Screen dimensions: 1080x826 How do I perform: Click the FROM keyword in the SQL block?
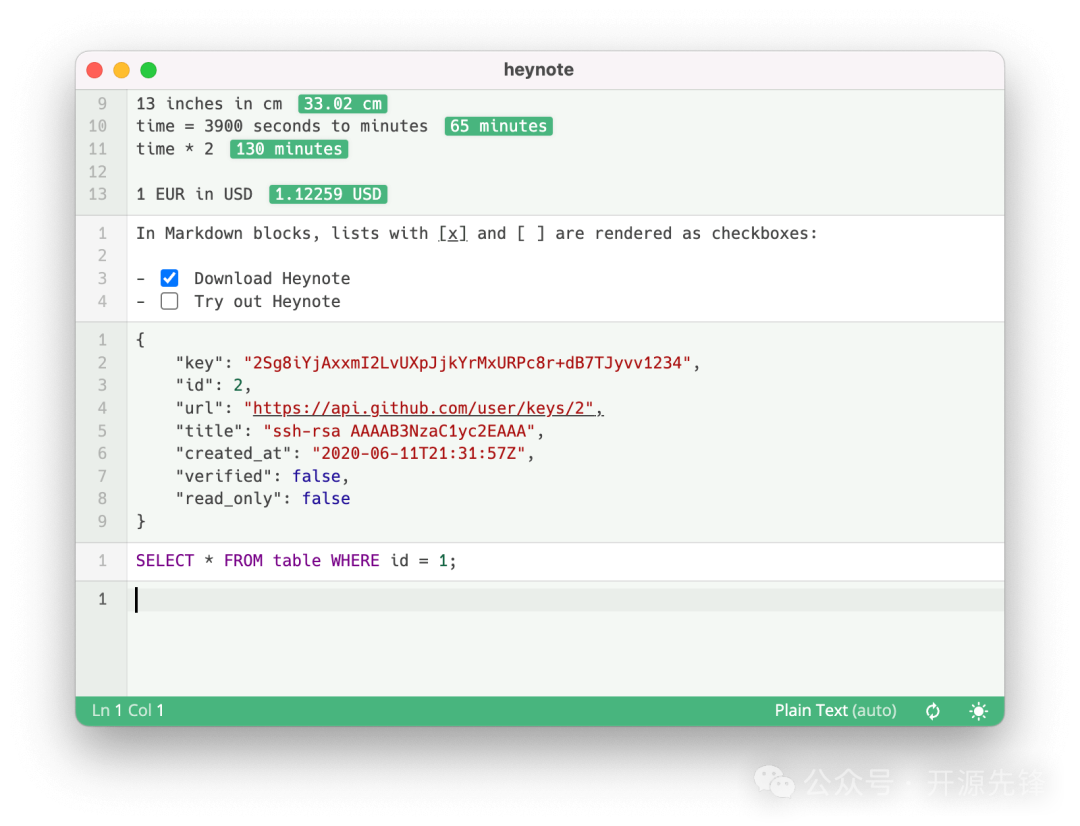(243, 560)
